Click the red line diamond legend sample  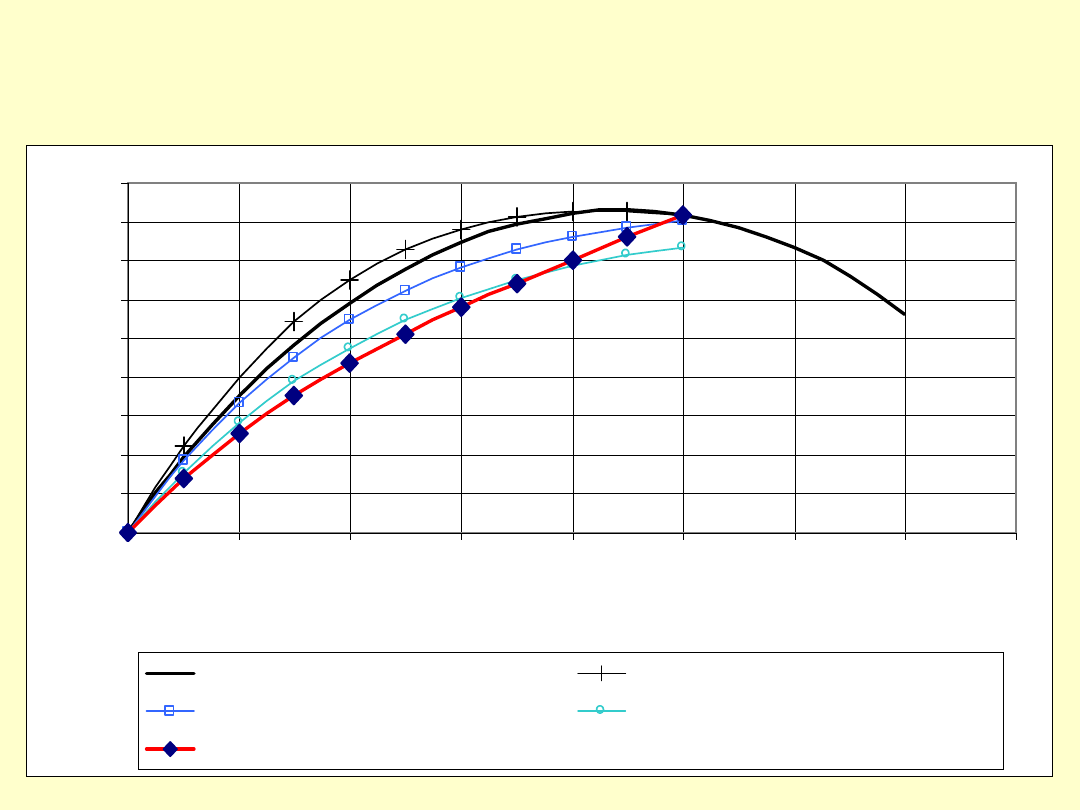[170, 749]
